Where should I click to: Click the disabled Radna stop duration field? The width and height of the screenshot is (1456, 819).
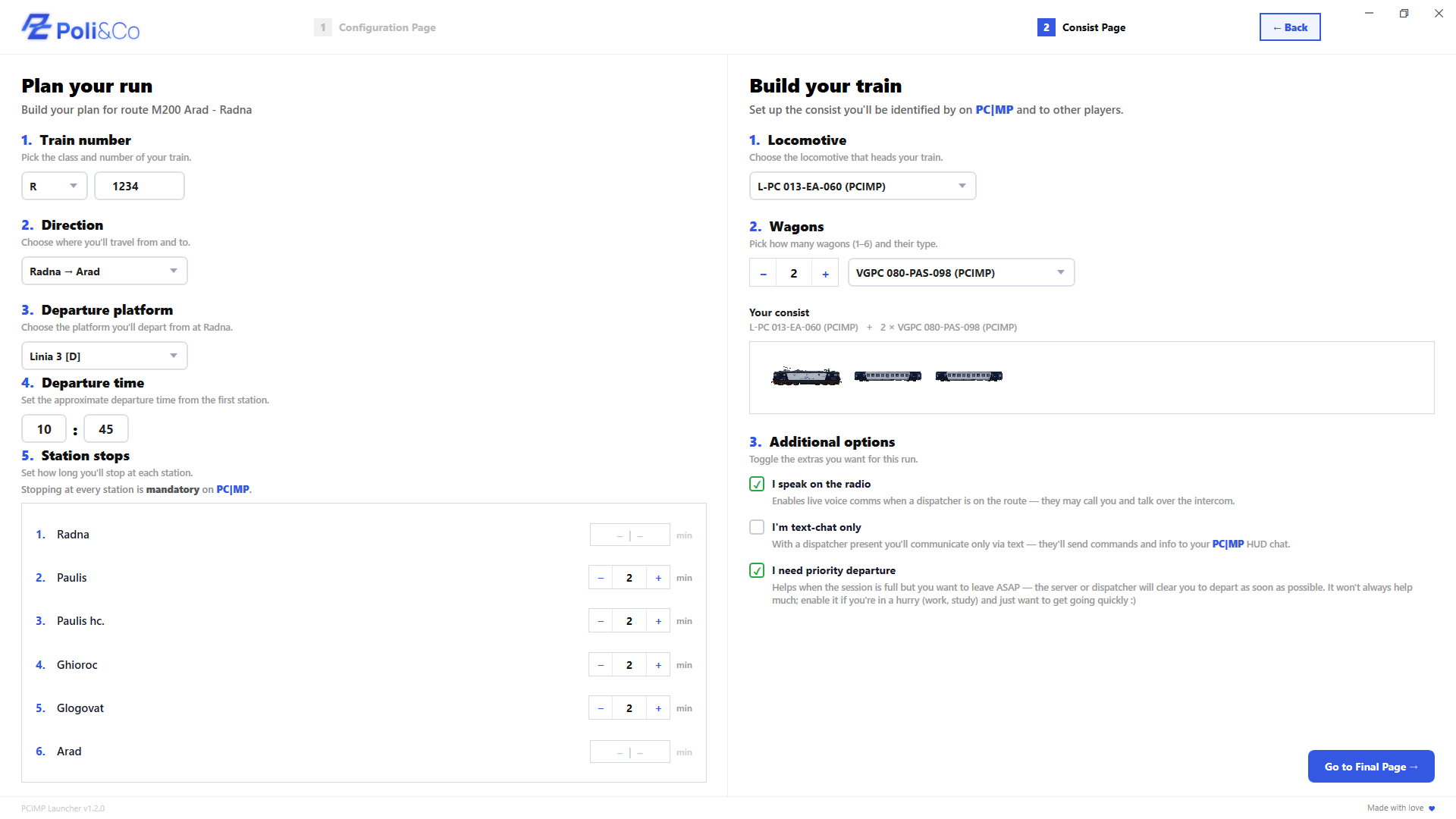point(630,535)
